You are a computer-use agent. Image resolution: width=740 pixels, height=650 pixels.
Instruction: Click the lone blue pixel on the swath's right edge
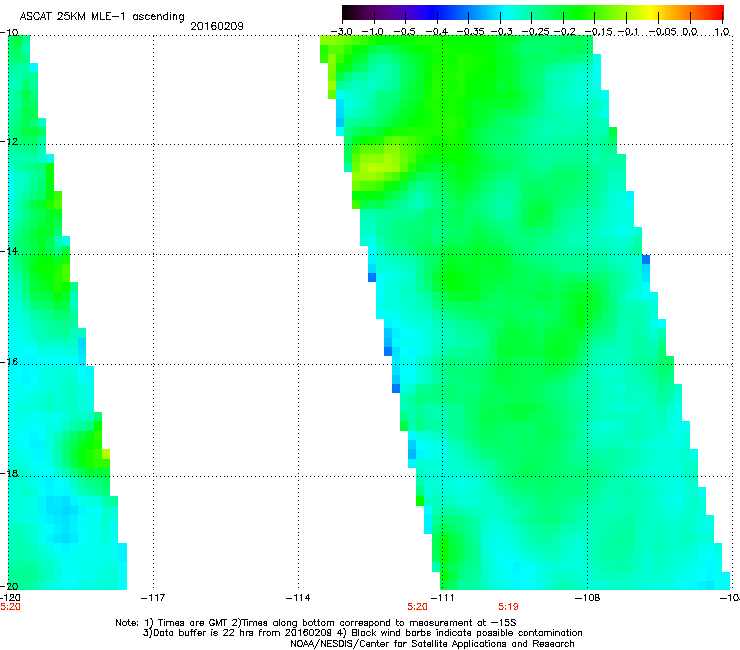tap(646, 259)
